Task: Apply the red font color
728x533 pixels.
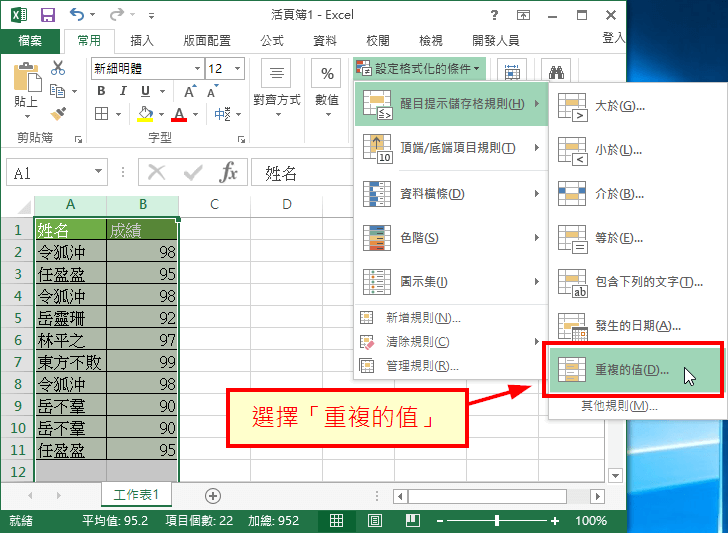Action: (179, 113)
